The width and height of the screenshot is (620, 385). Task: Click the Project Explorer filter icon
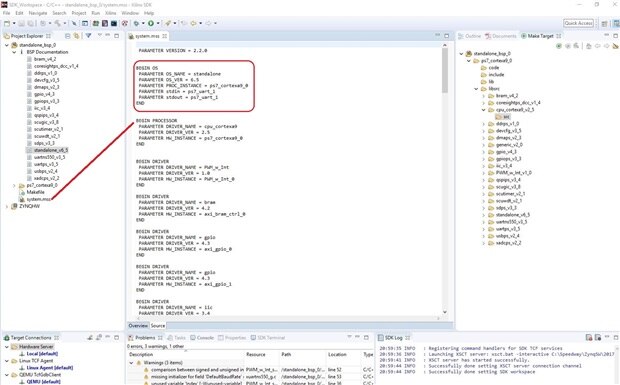(89, 36)
